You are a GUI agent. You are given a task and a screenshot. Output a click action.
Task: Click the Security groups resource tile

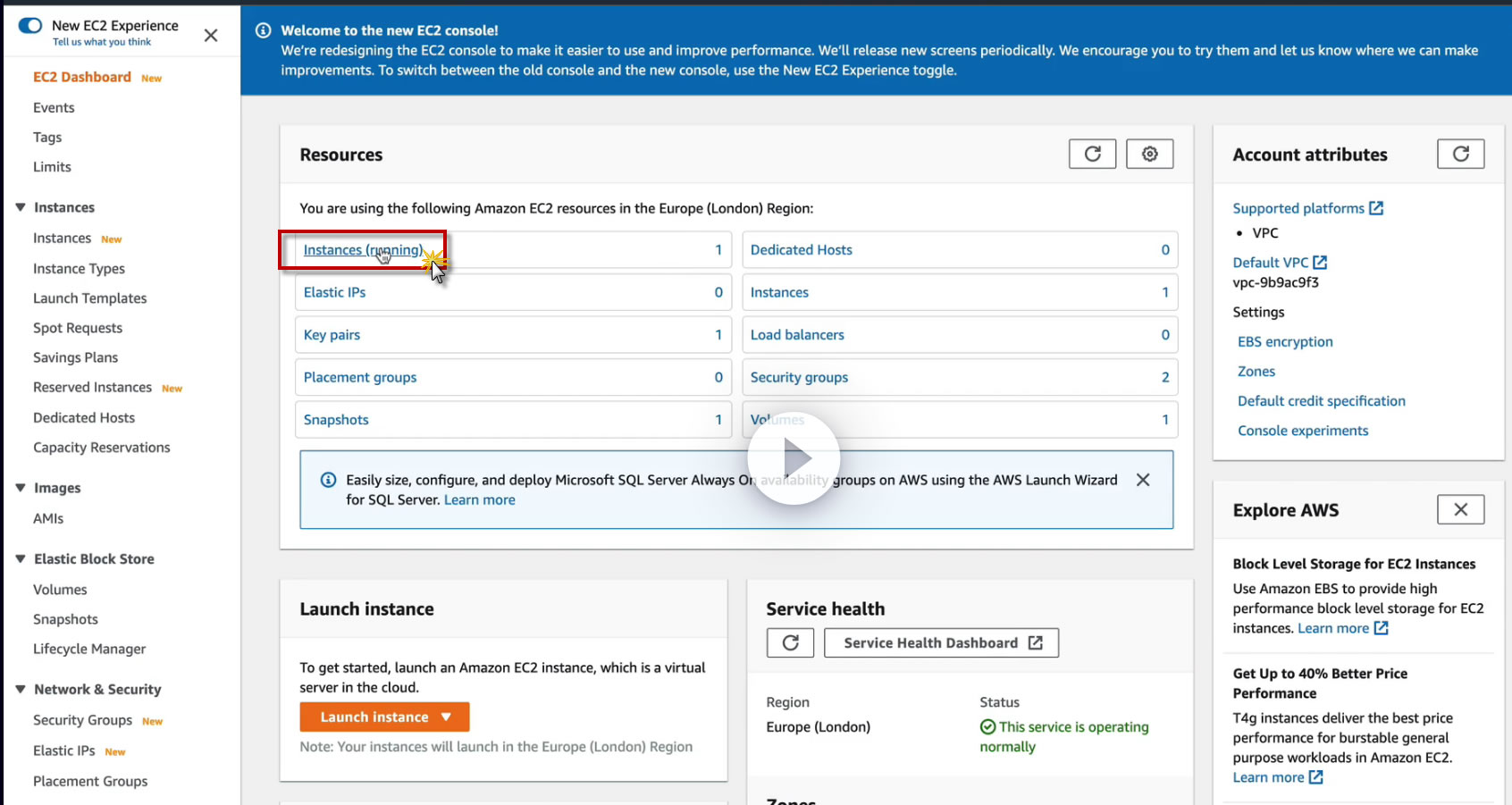point(799,377)
